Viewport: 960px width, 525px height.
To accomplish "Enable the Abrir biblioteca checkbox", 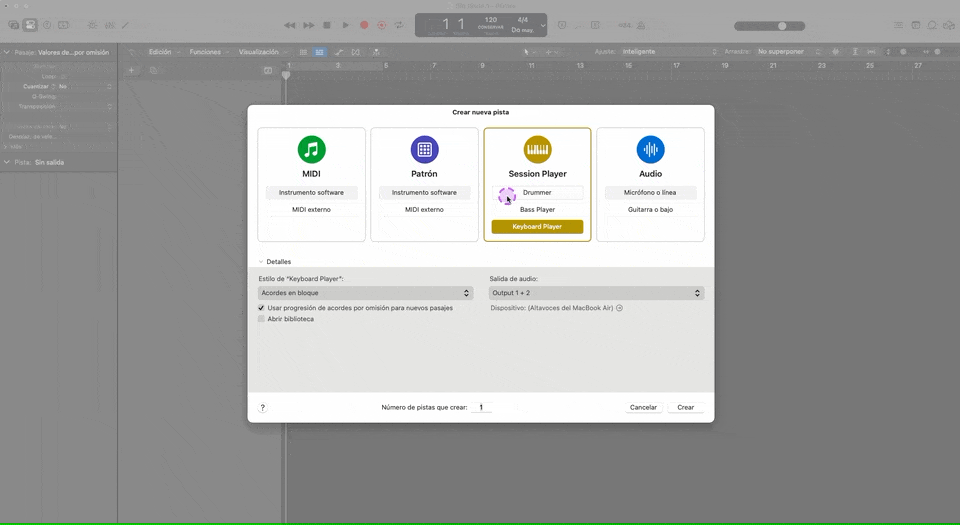I will point(261,319).
